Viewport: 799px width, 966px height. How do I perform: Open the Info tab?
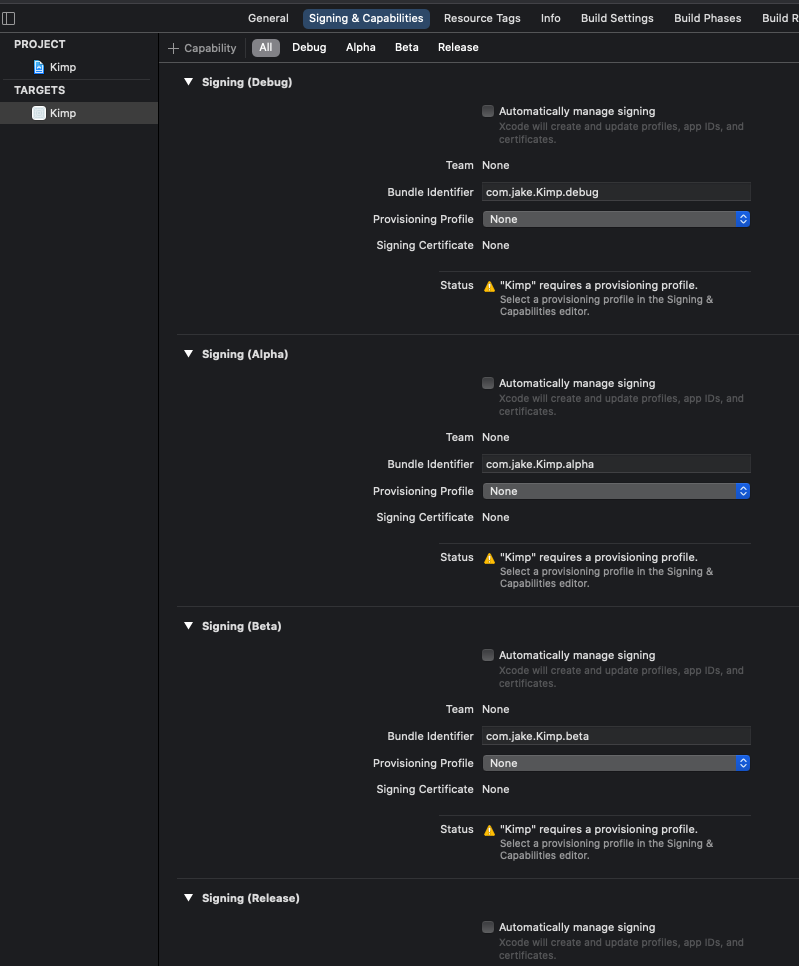(x=551, y=18)
